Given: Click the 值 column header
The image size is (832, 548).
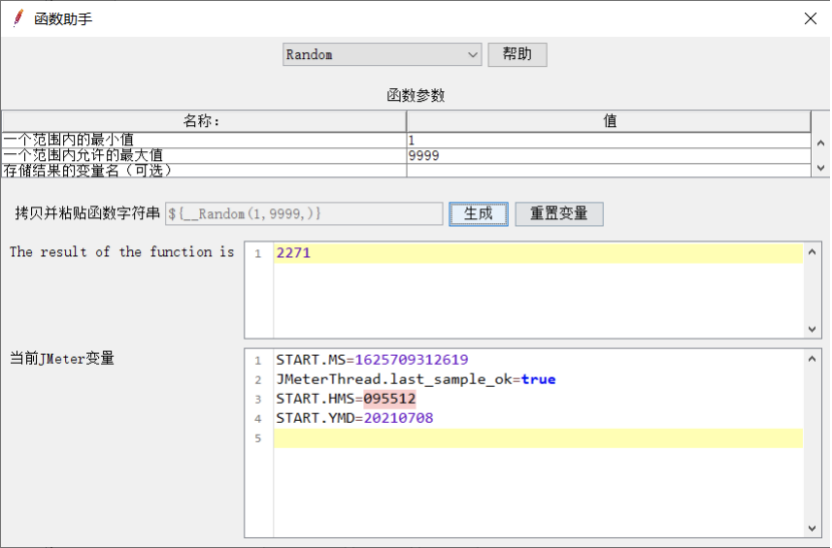Looking at the screenshot, I should [609, 121].
